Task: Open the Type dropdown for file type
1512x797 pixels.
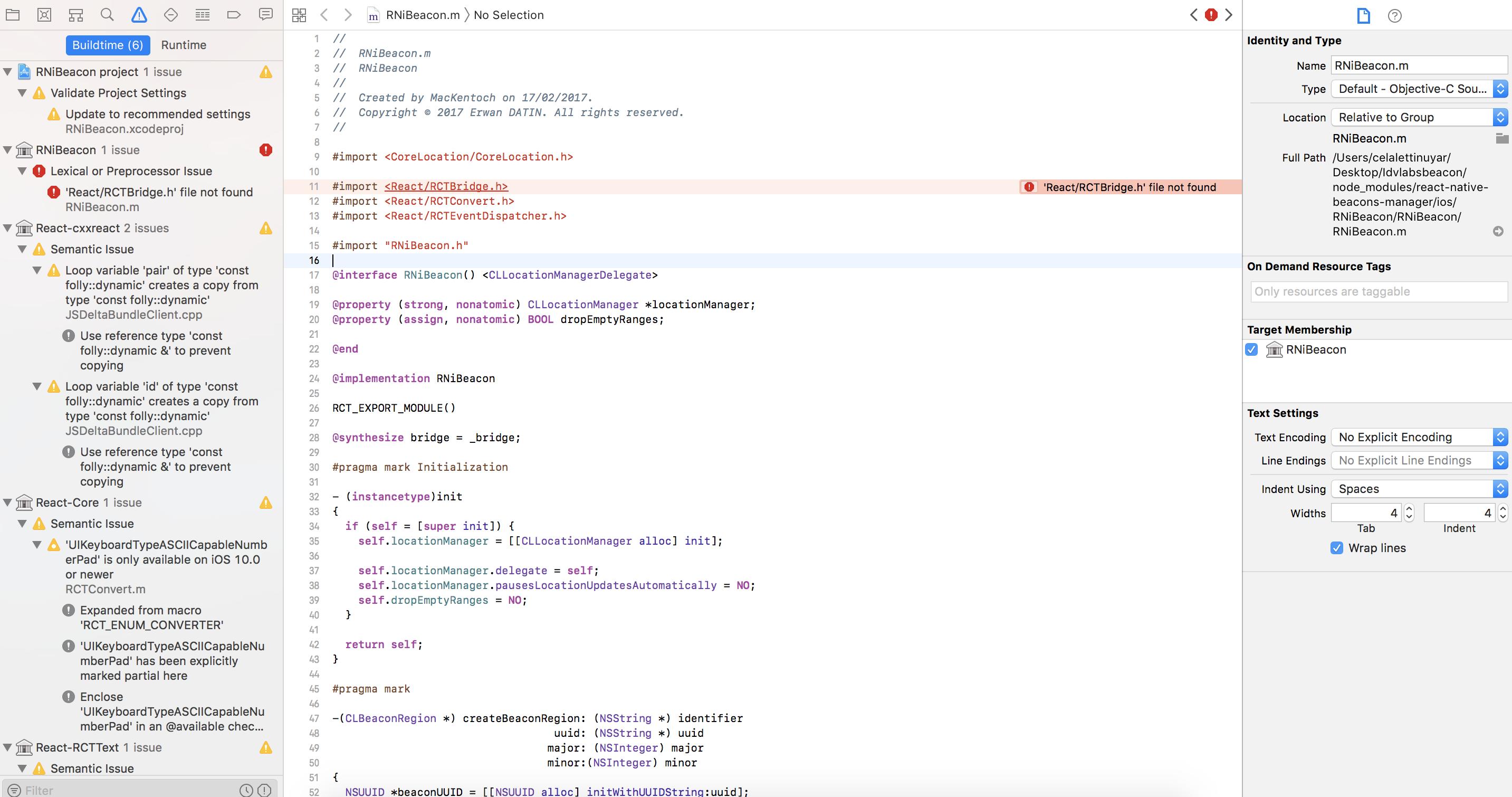Action: 1419,89
